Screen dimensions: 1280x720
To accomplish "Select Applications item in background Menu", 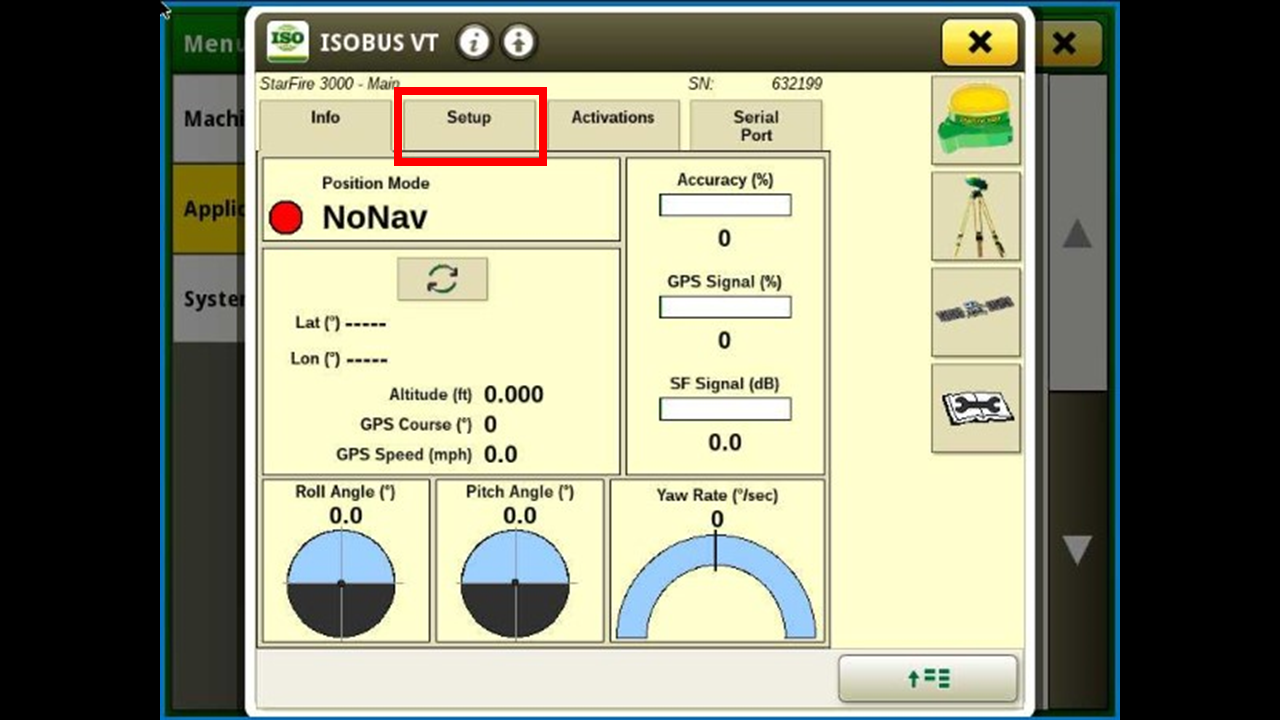I will (209, 209).
